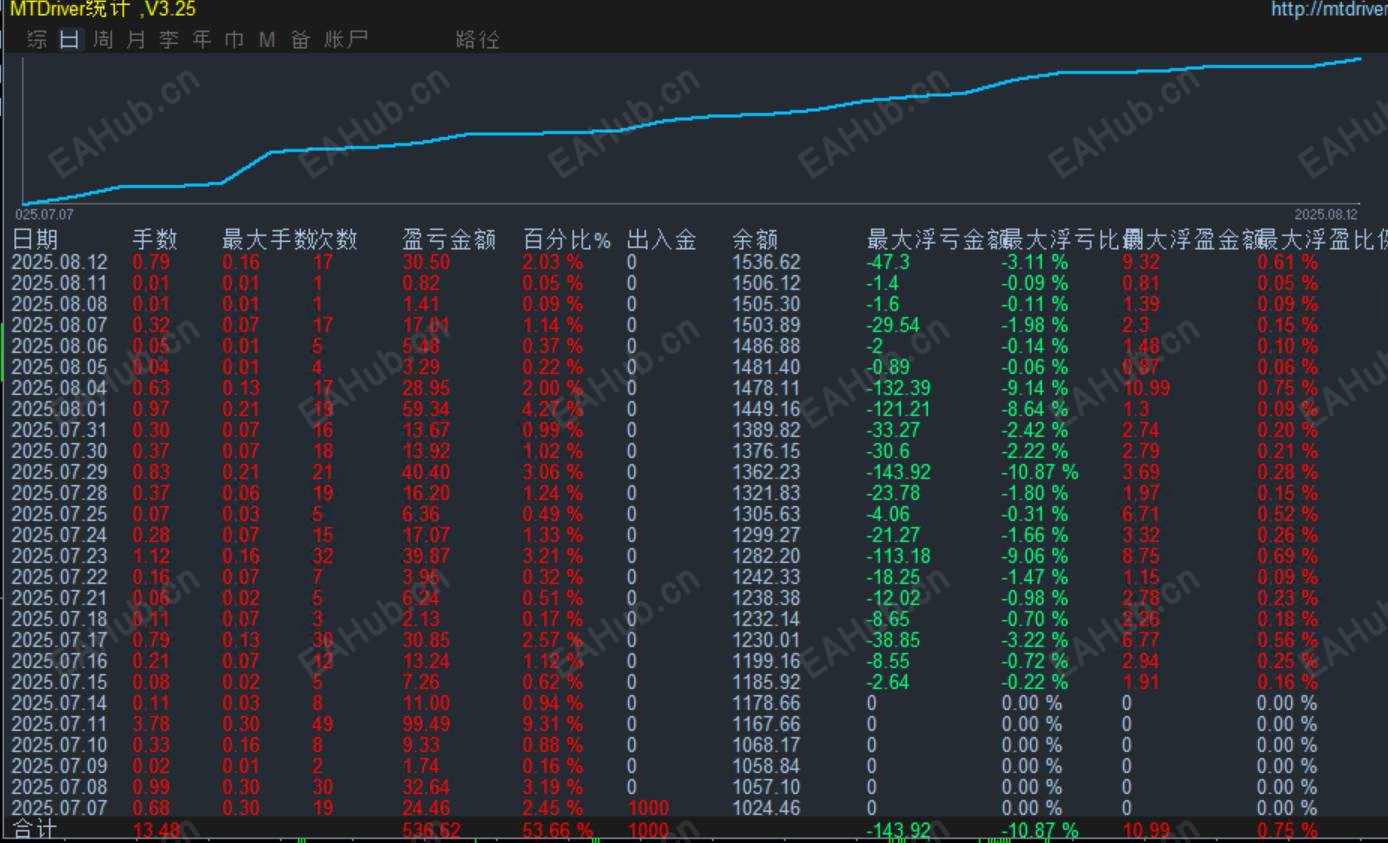
Task: Open the 币 currency tab
Action: (x=235, y=40)
